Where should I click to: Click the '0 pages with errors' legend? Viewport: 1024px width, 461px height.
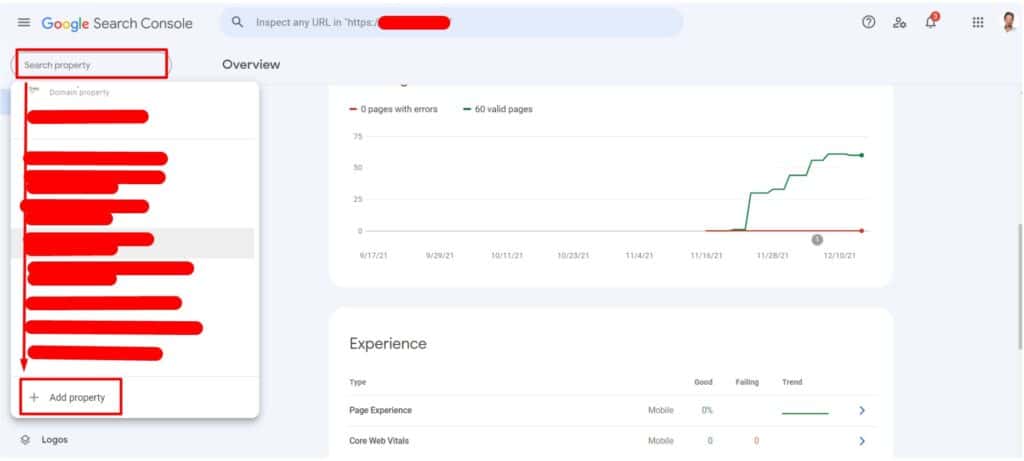[x=394, y=109]
